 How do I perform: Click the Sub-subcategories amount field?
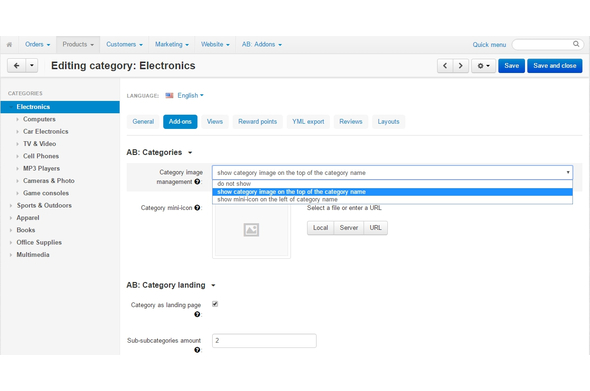(264, 341)
